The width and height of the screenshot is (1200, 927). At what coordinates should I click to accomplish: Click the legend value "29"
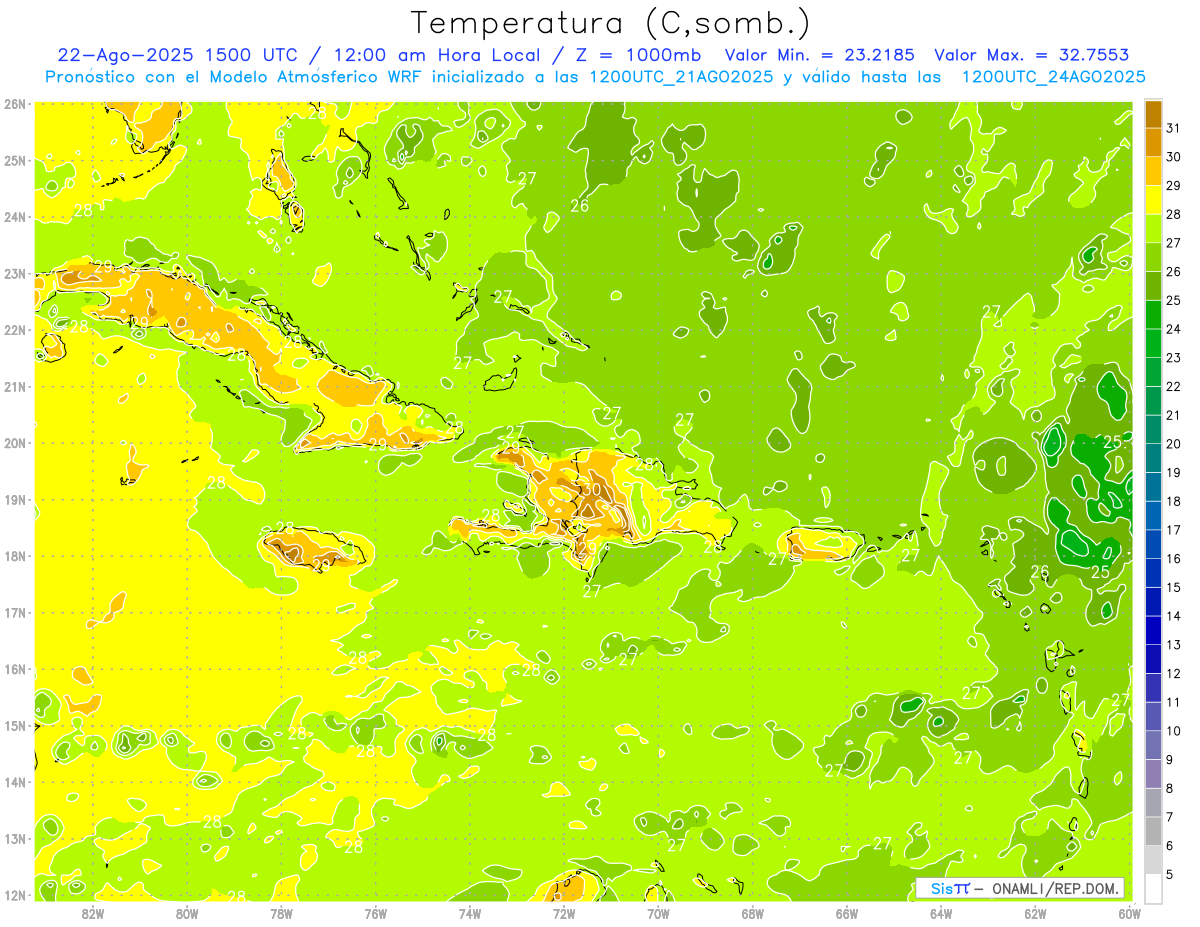coord(1173,185)
